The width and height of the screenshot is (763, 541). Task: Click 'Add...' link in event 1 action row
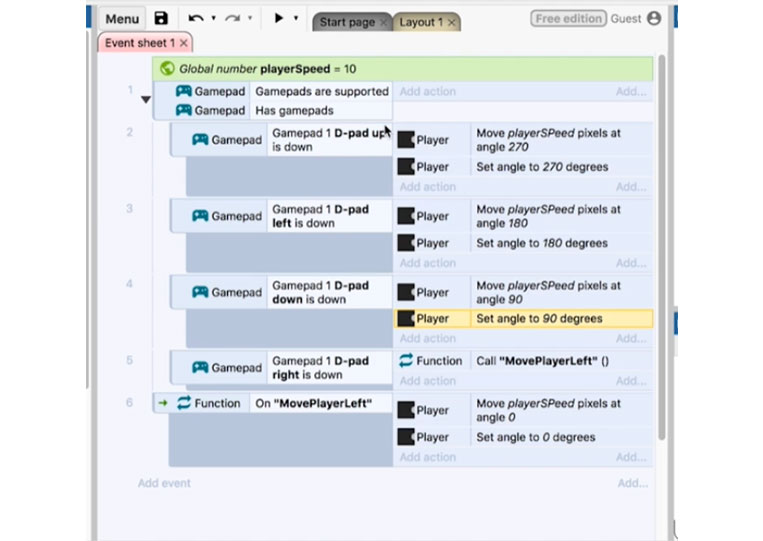click(x=631, y=91)
